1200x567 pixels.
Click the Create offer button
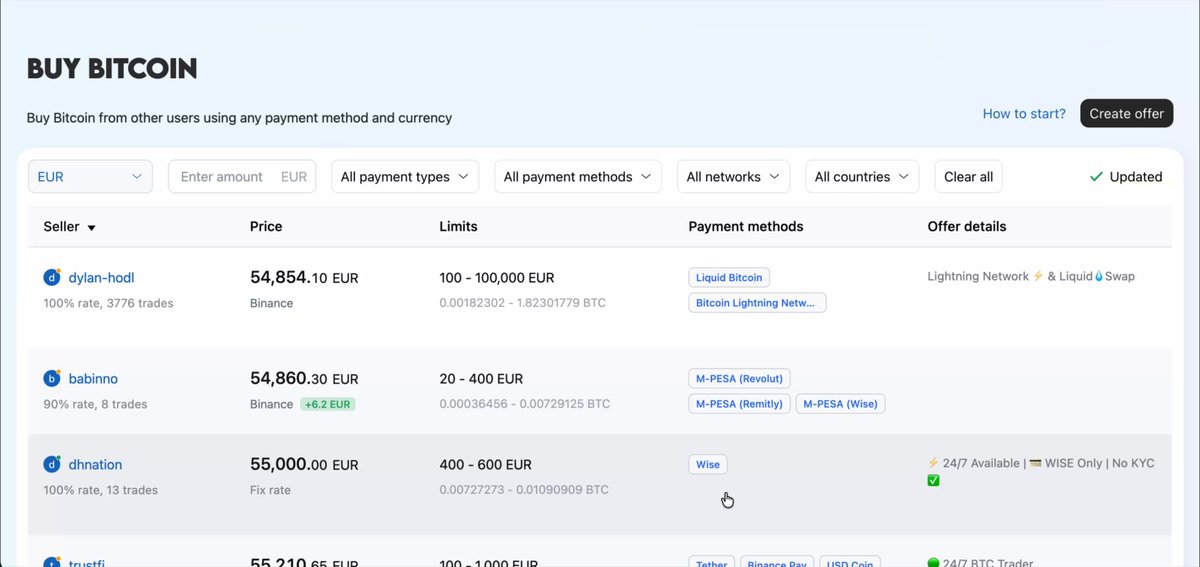(x=1126, y=113)
